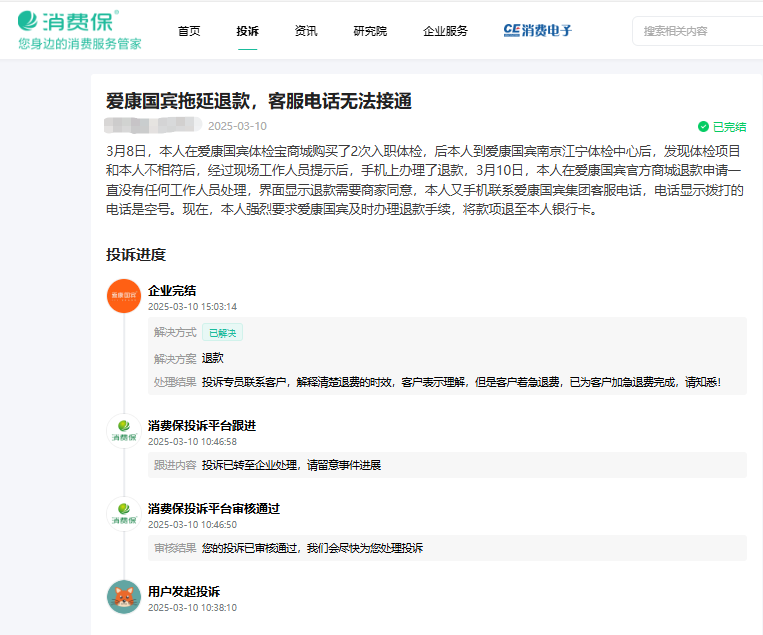Click the 解决方式 label
This screenshot has height=635, width=763.
(x=175, y=332)
